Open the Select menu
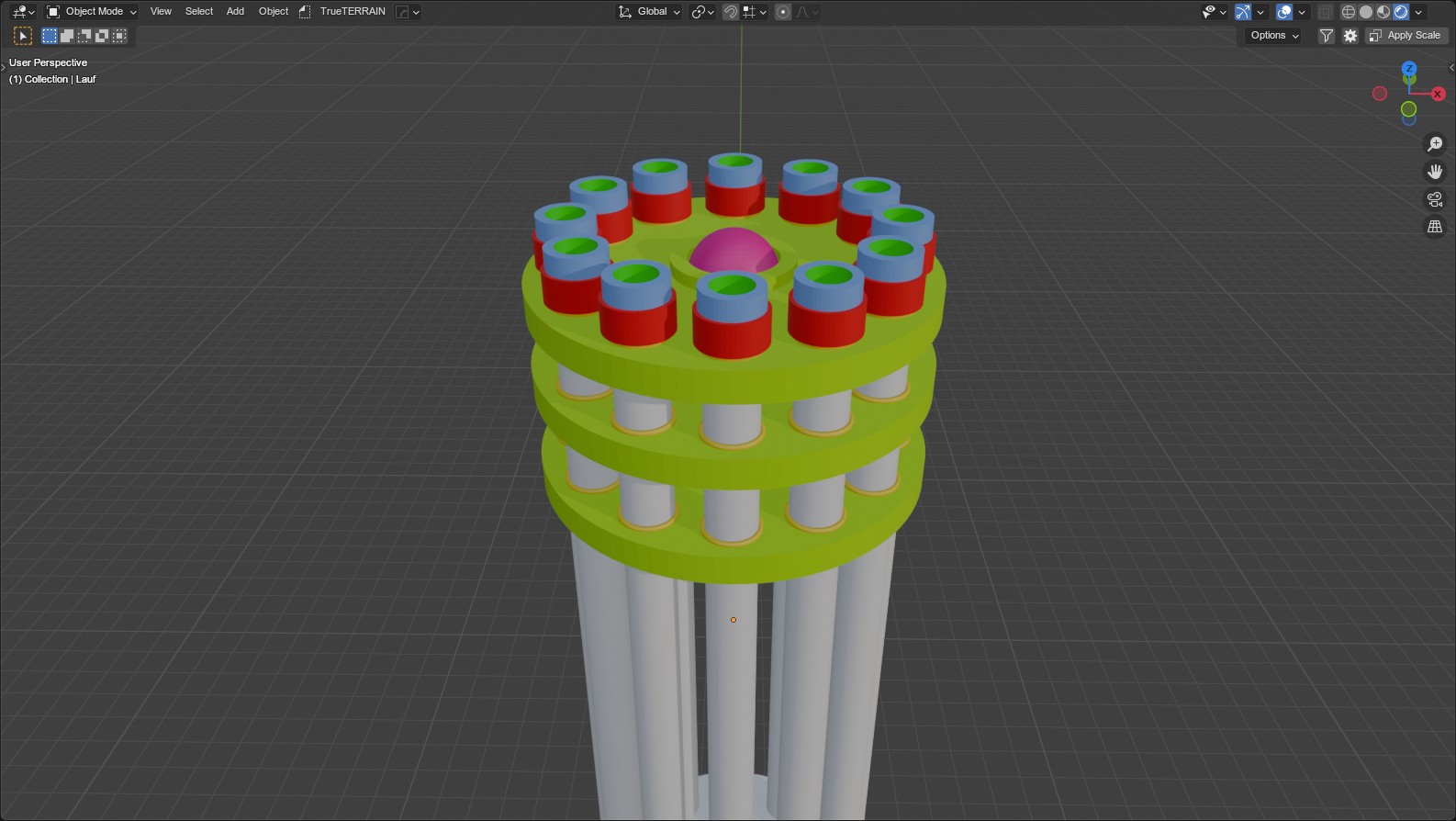 tap(199, 12)
